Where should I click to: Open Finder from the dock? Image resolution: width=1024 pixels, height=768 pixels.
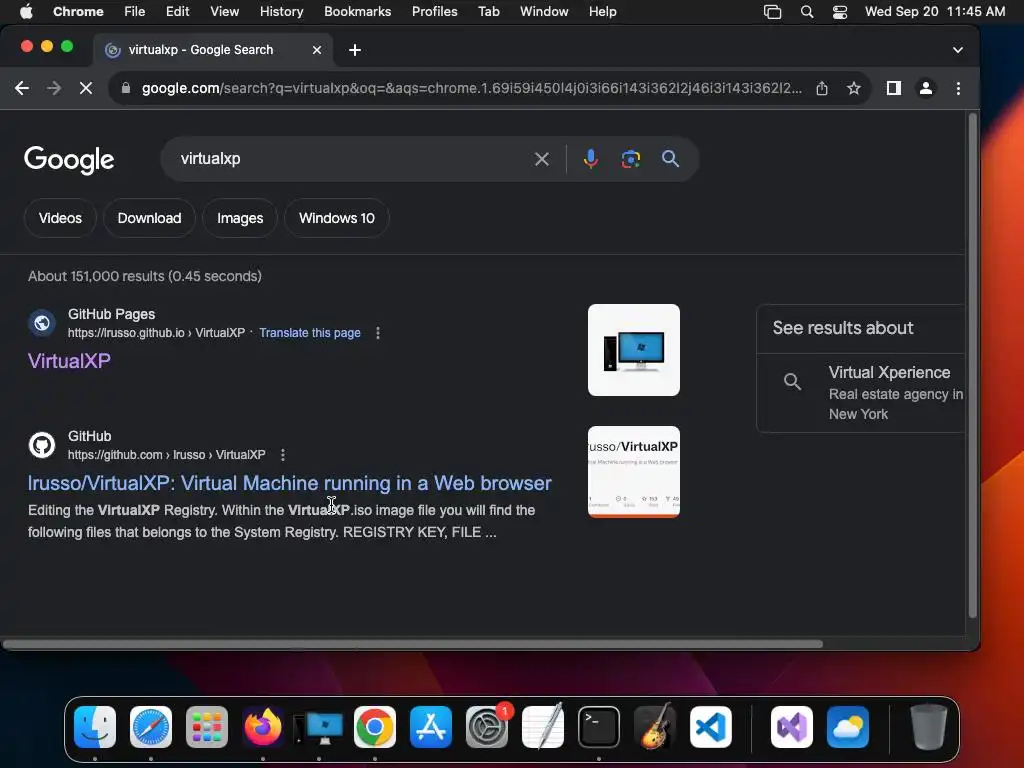point(95,727)
